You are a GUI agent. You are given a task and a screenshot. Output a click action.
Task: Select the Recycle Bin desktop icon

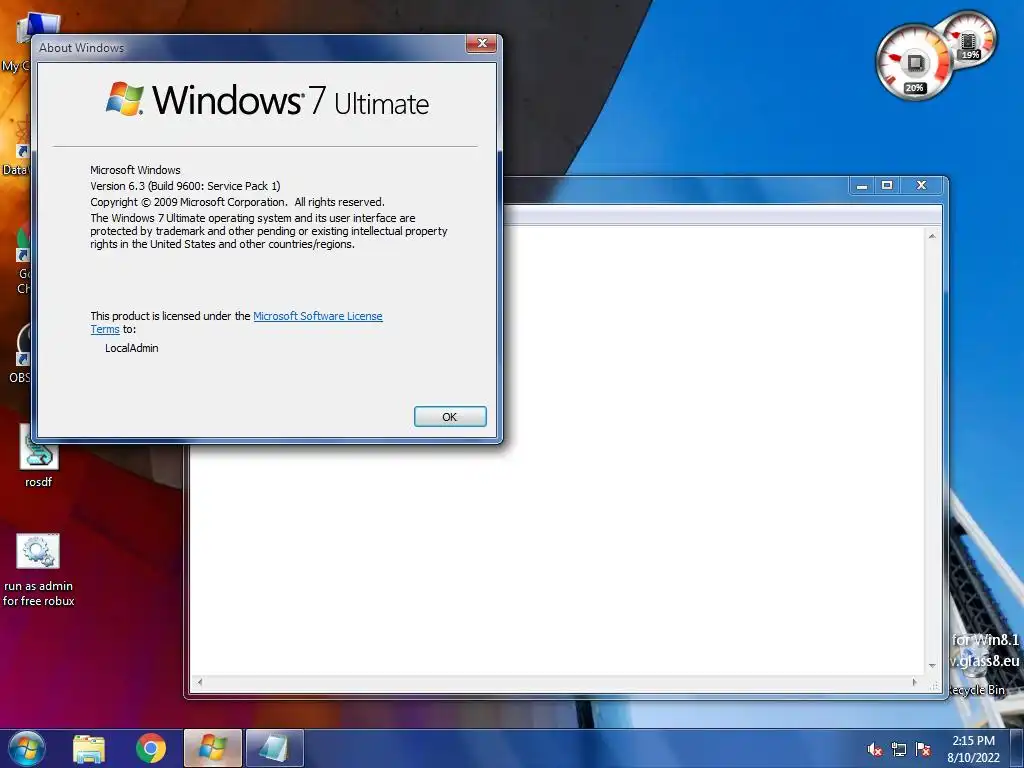pyautogui.click(x=977, y=673)
